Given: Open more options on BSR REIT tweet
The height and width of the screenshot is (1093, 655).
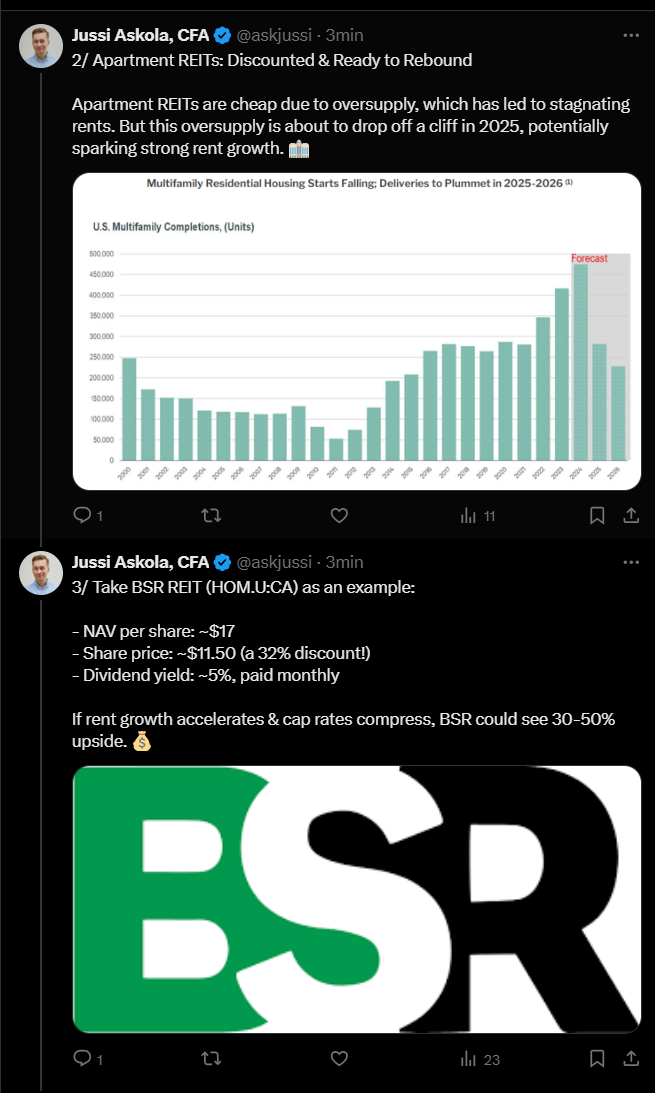Looking at the screenshot, I should [630, 561].
